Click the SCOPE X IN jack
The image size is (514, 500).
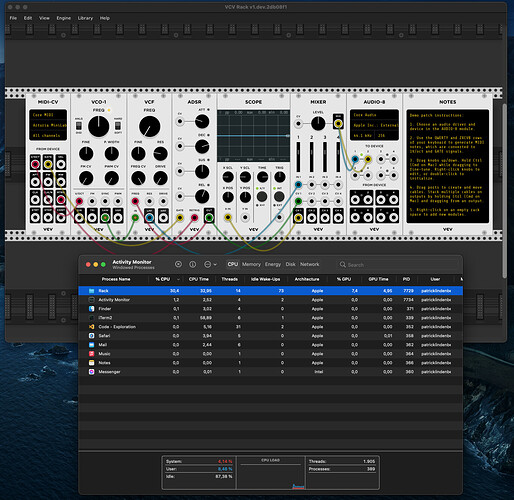click(x=228, y=218)
